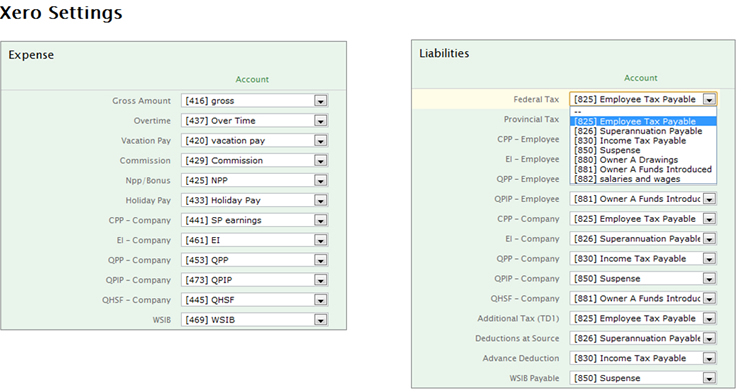
Task: Open the Expense QHSF - Company dropdown
Action: [254, 299]
